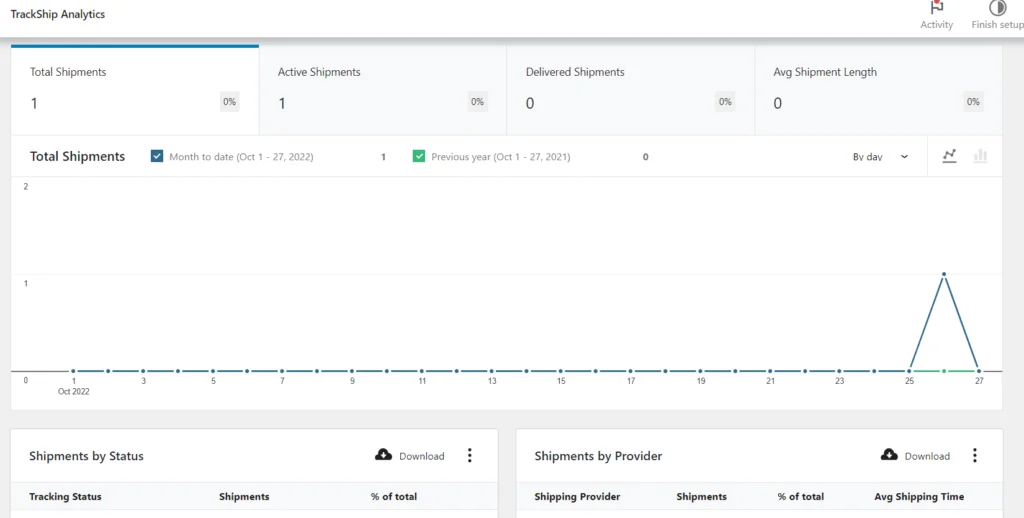1024x518 pixels.
Task: Click the peak data point on the chart
Action: (943, 274)
